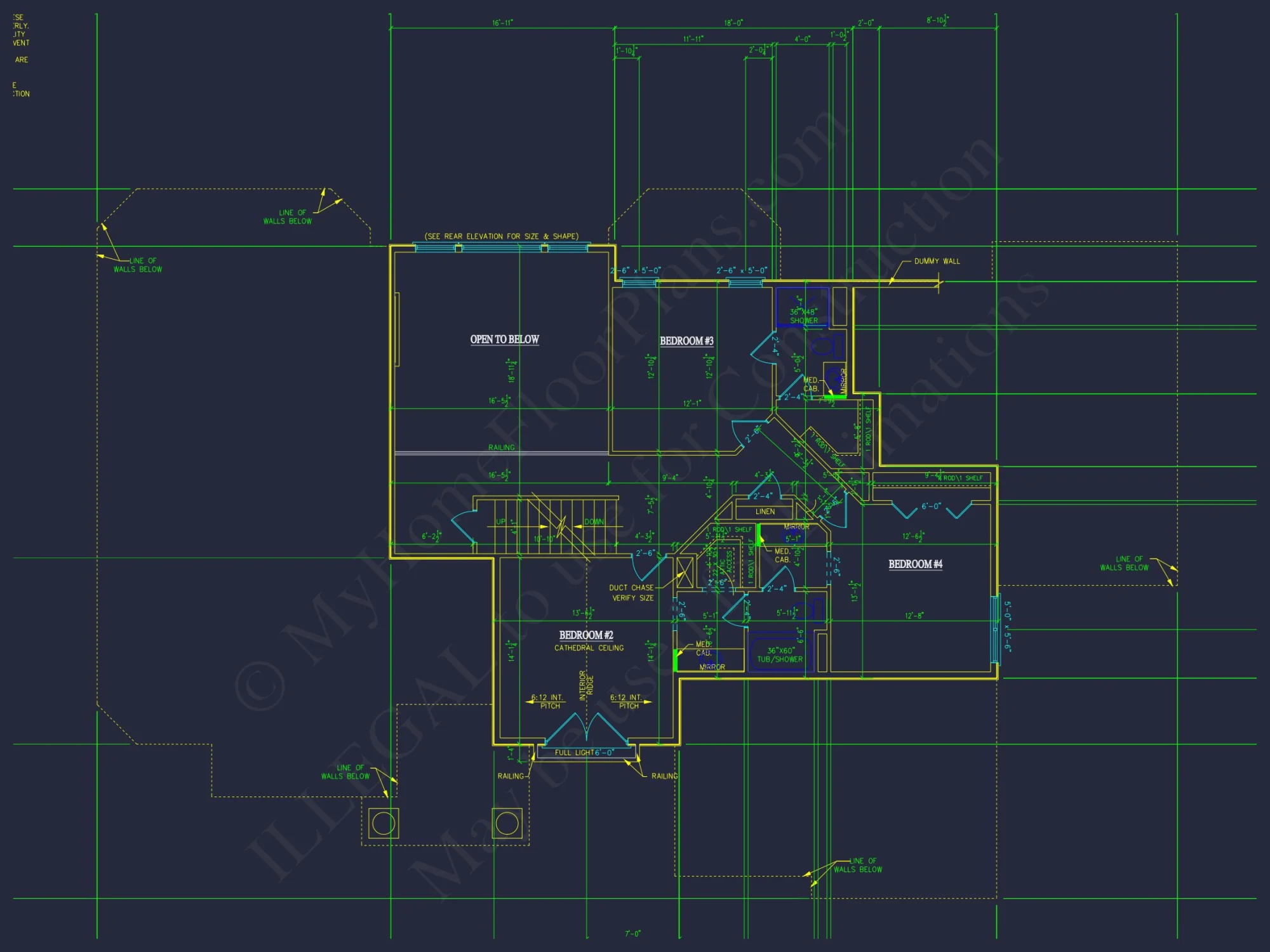Select the 18'-0" top dimension text
This screenshot has height=952, width=1270.
click(733, 23)
